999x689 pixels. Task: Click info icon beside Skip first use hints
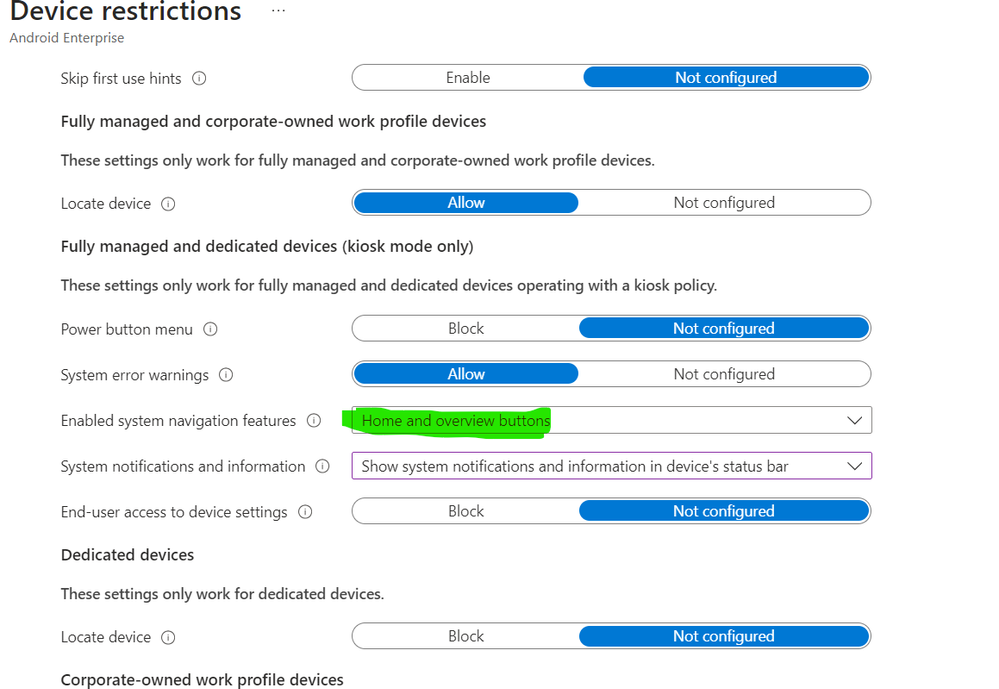tap(199, 78)
